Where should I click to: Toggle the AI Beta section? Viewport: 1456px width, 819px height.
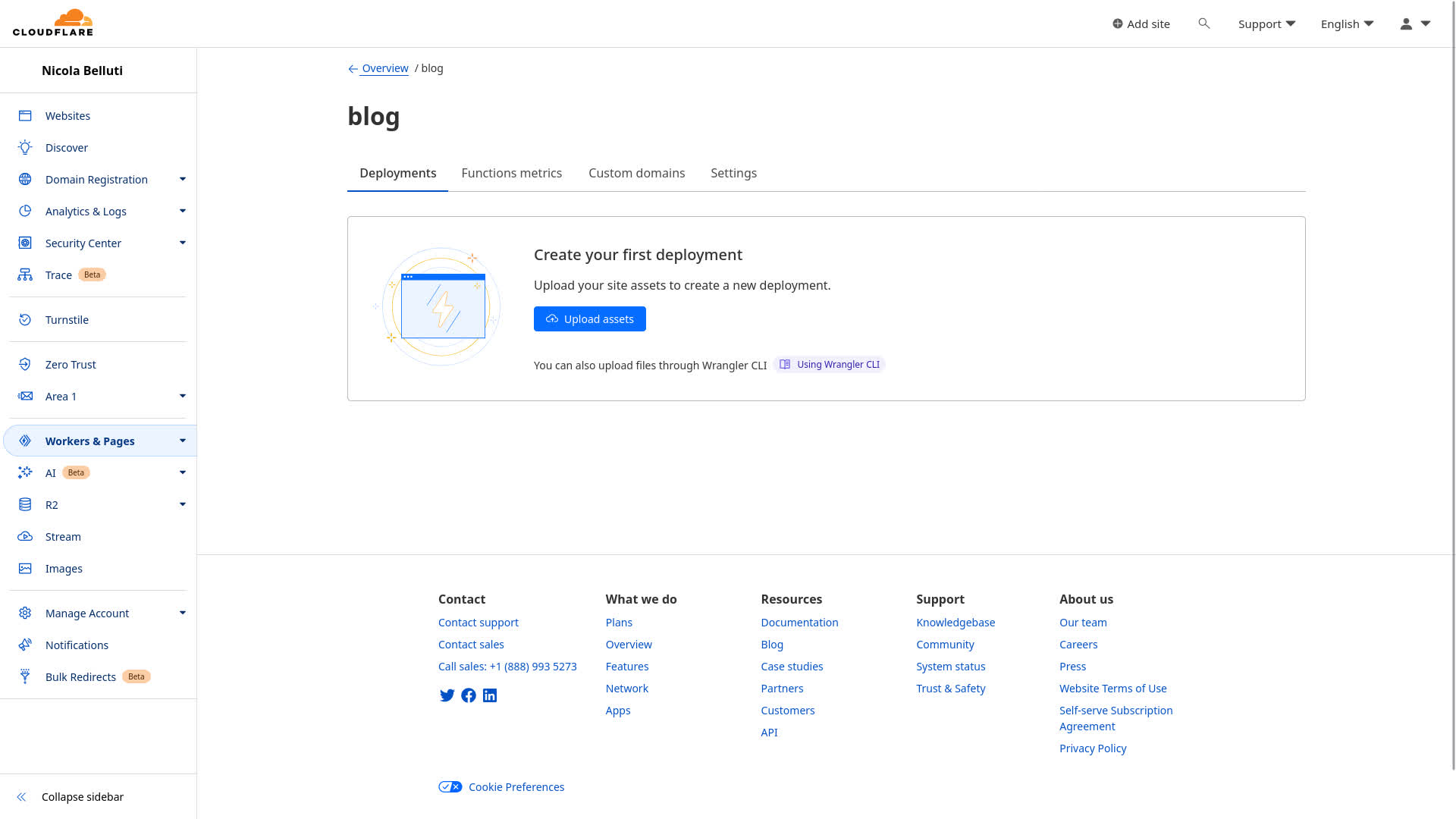(183, 472)
